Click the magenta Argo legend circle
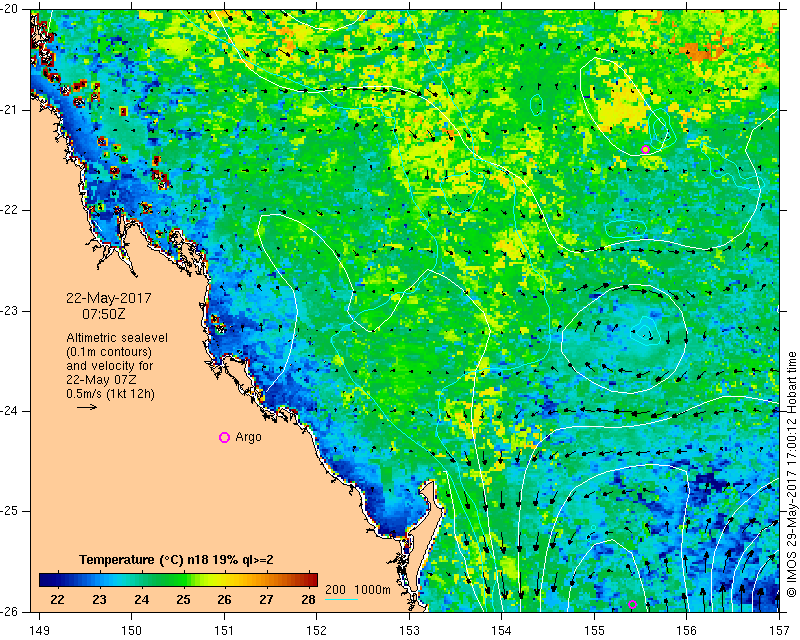The image size is (800, 640). click(x=224, y=437)
